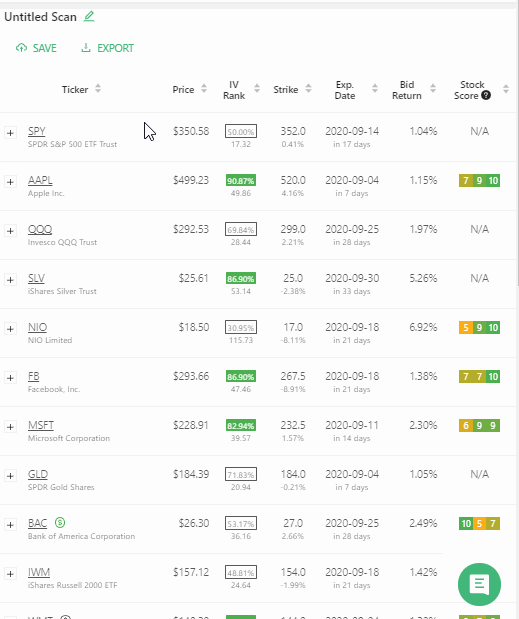The height and width of the screenshot is (619, 519).
Task: Expand the GLD row
Action: click(x=11, y=475)
